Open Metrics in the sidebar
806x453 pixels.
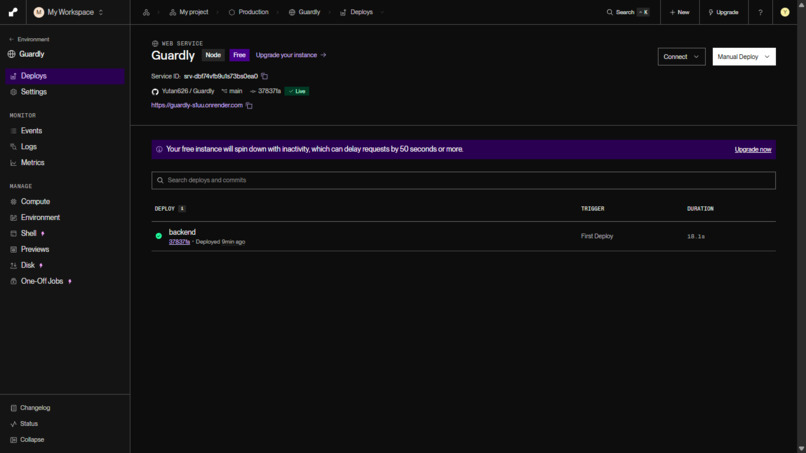(65, 162)
